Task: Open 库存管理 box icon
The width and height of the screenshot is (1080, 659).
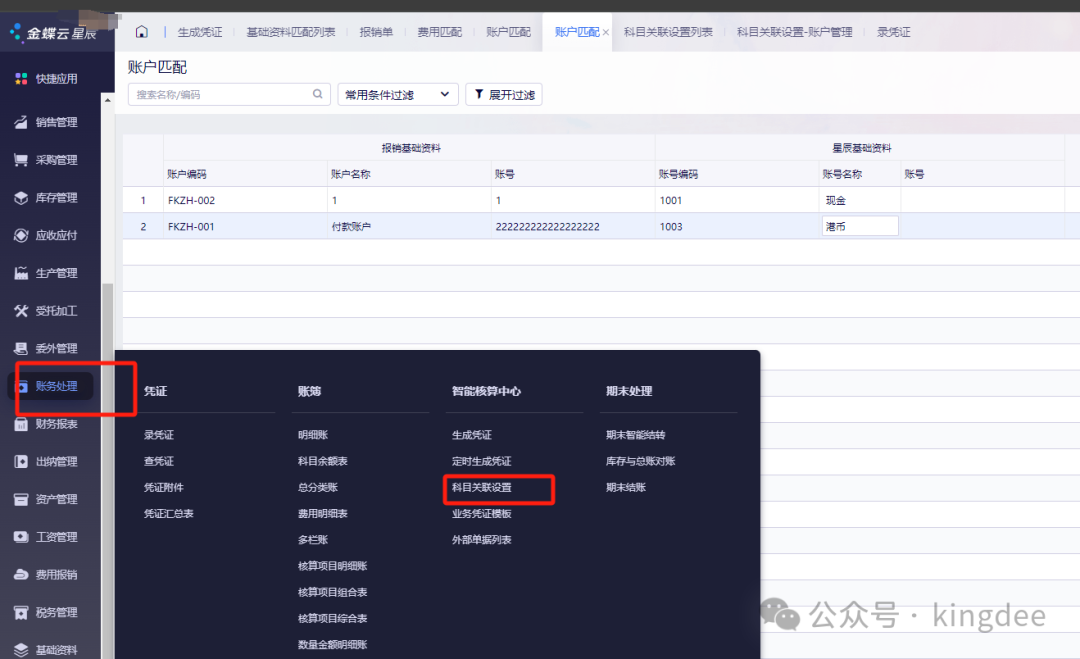Action: point(20,198)
